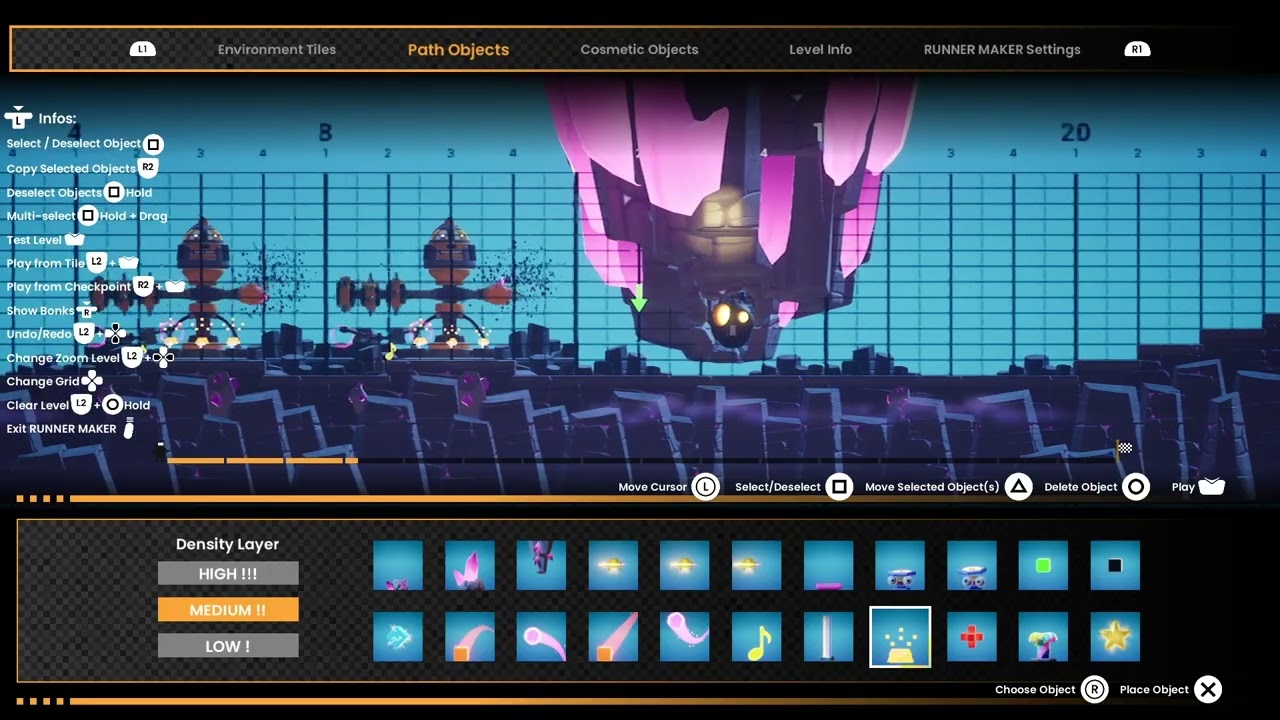The height and width of the screenshot is (720, 1280).
Task: Click the Choose Object prompt label
Action: (x=1035, y=689)
